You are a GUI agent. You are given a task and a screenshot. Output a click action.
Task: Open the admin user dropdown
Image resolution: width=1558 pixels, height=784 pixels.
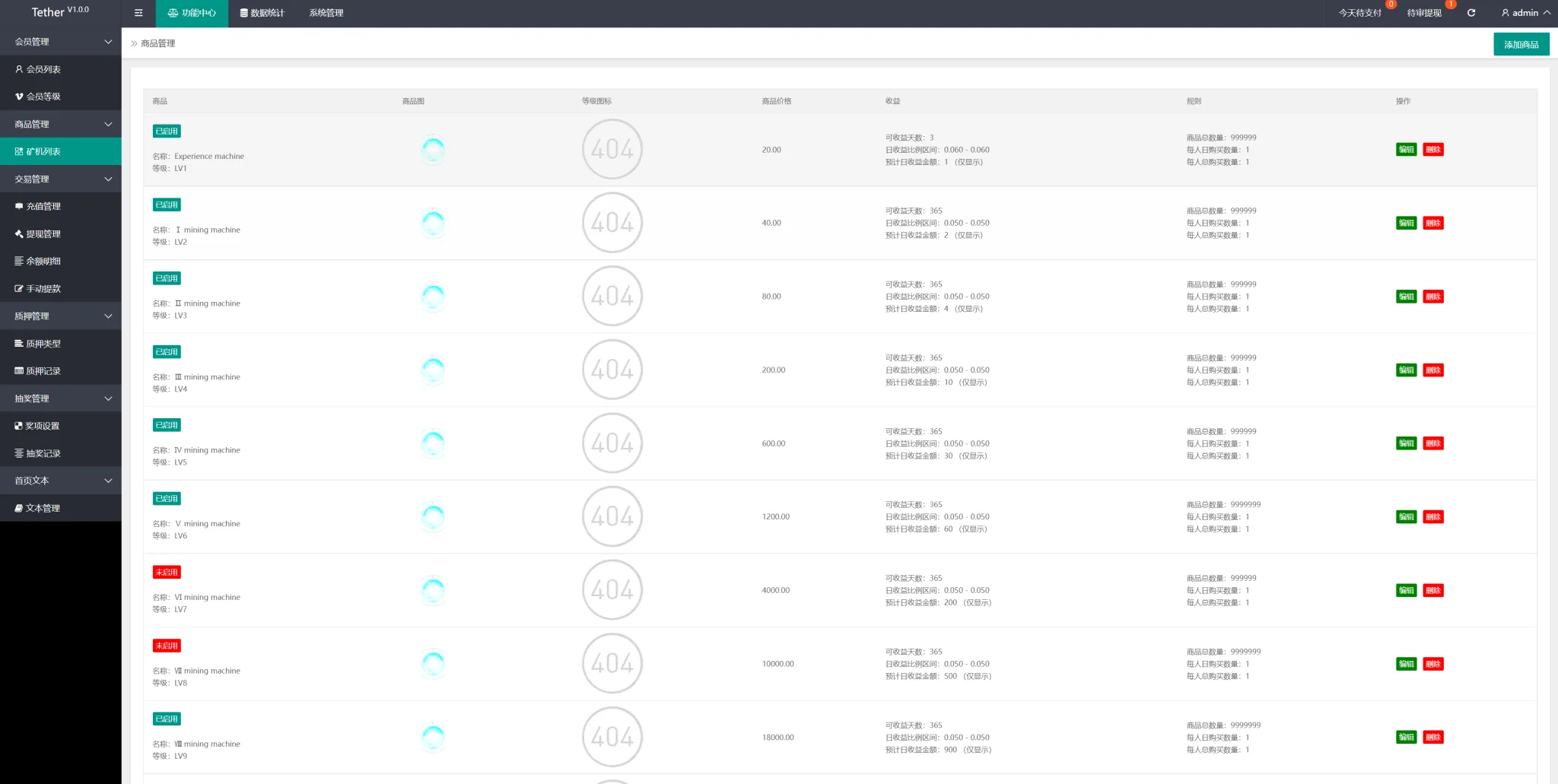1525,13
